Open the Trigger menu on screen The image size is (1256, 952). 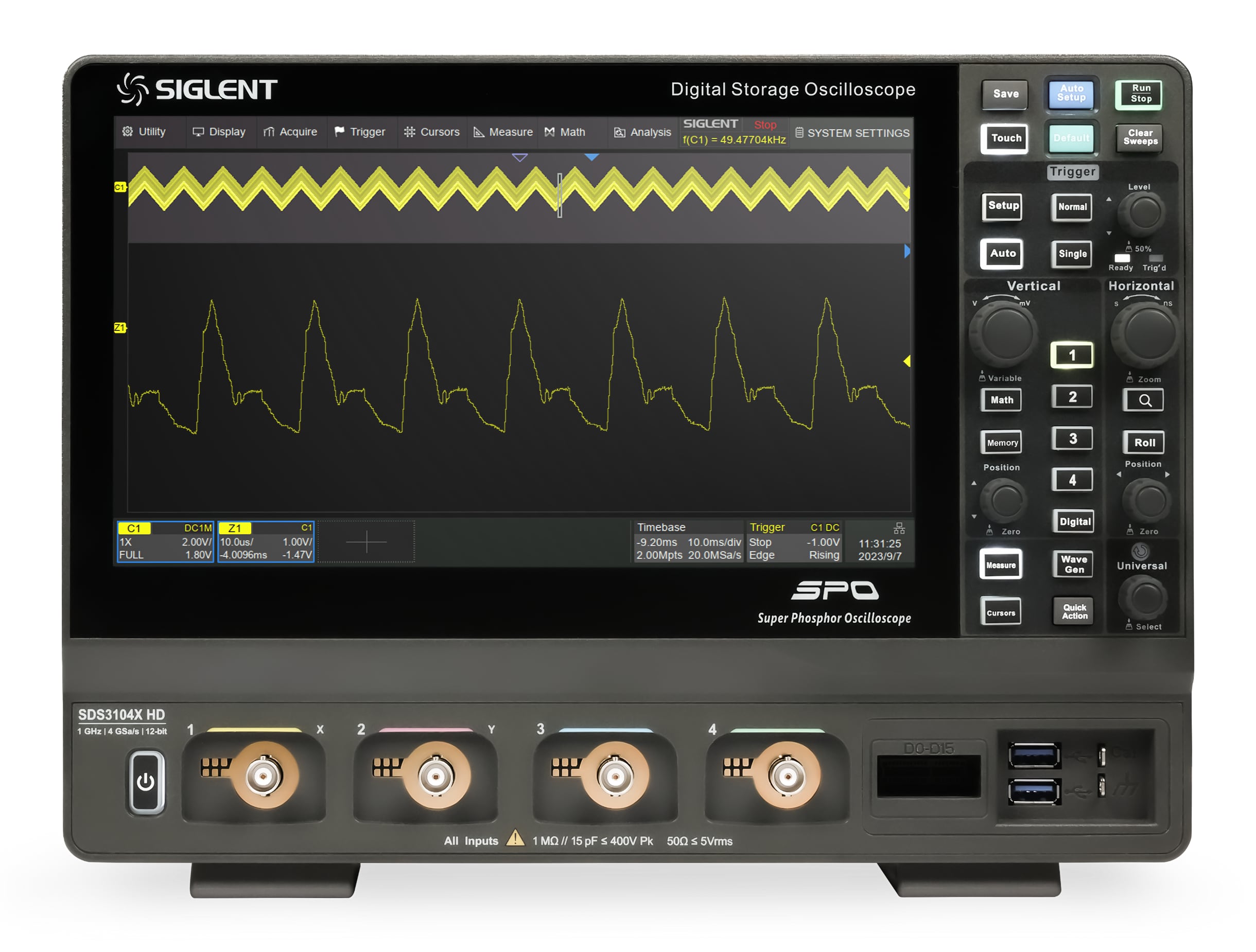click(360, 132)
